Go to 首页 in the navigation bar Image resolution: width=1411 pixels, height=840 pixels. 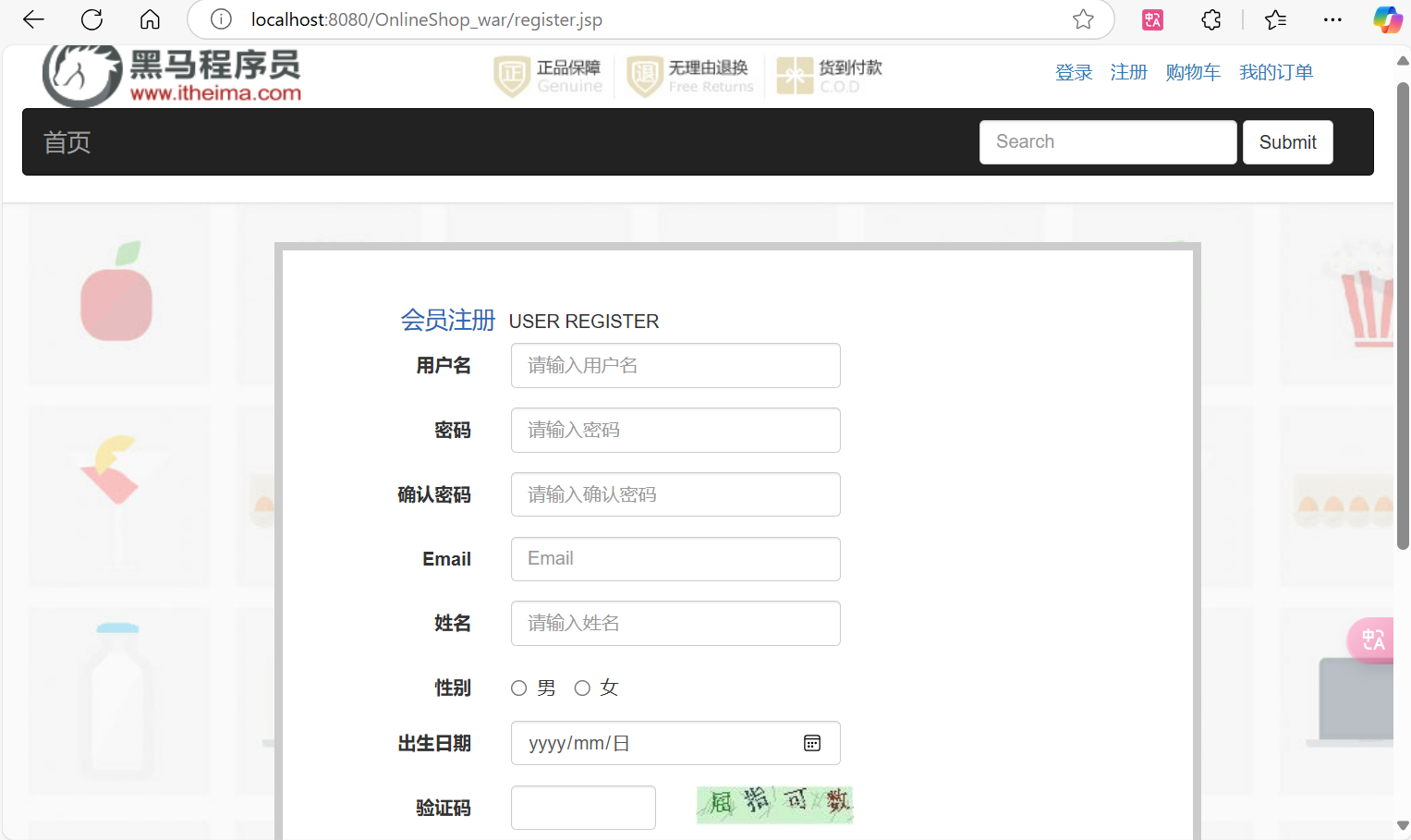point(67,142)
